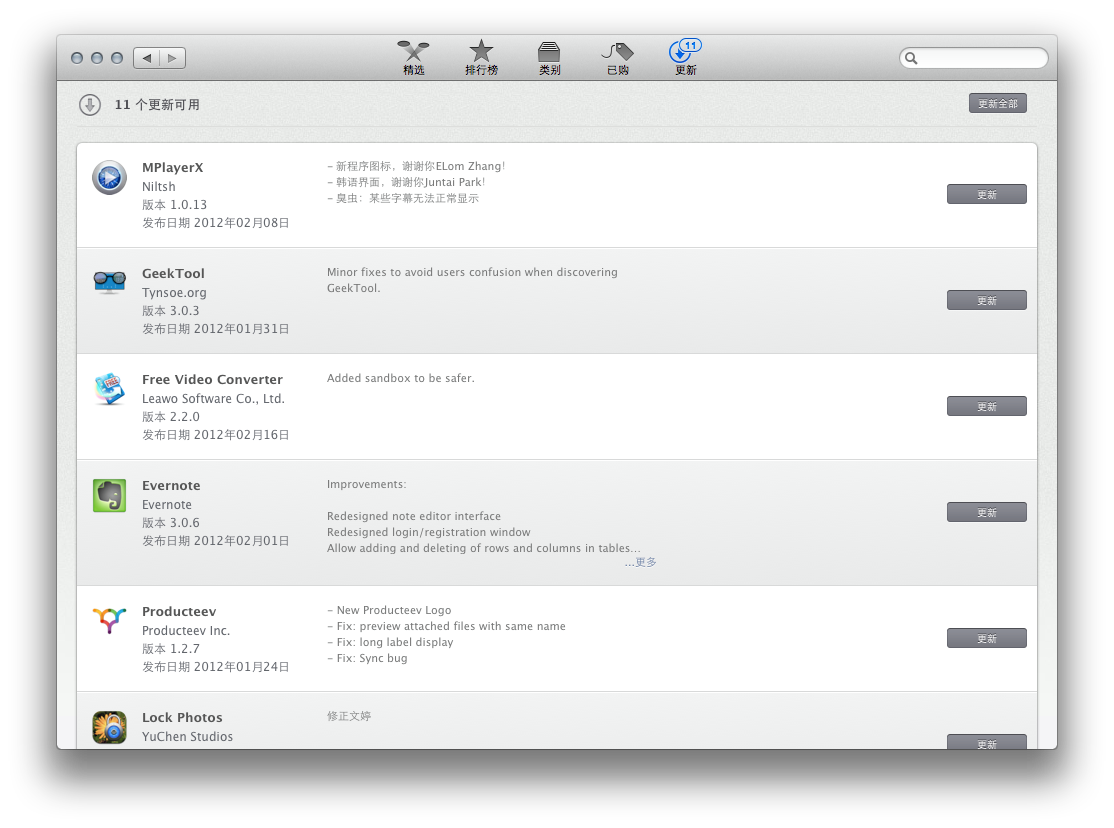Update Free Video Converter
The height and width of the screenshot is (828, 1114).
986,406
